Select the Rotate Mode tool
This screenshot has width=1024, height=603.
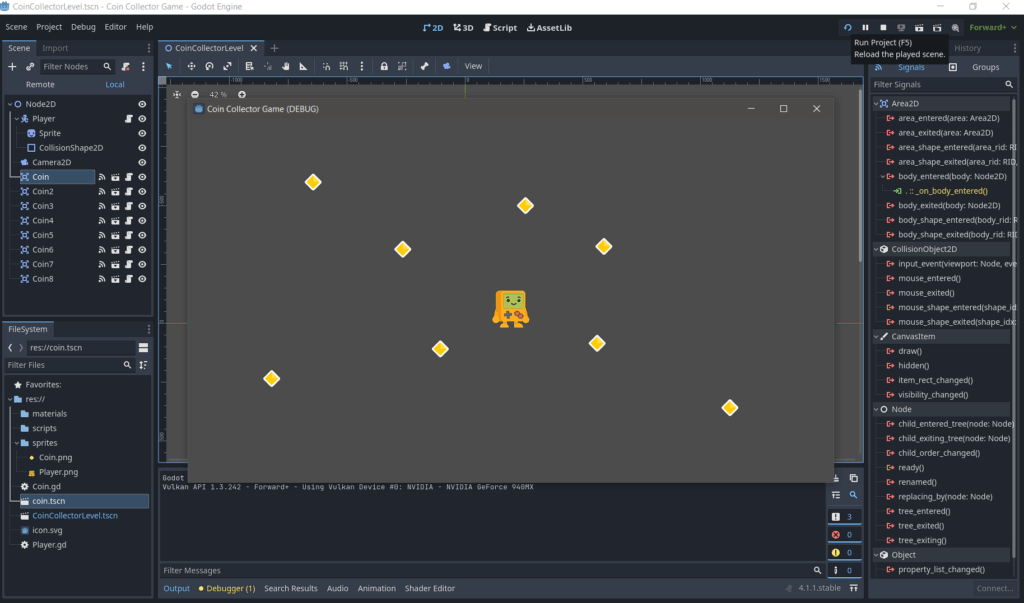tap(209, 66)
